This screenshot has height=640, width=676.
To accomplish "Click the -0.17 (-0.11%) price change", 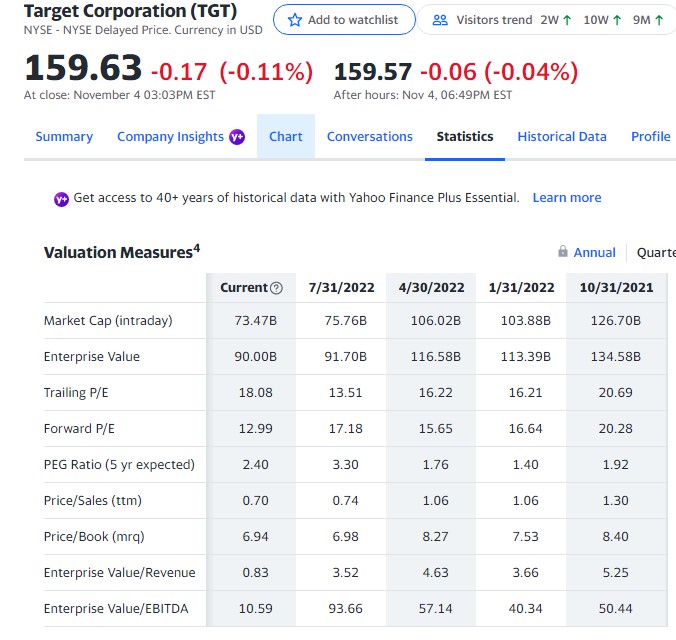I will click(x=232, y=72).
